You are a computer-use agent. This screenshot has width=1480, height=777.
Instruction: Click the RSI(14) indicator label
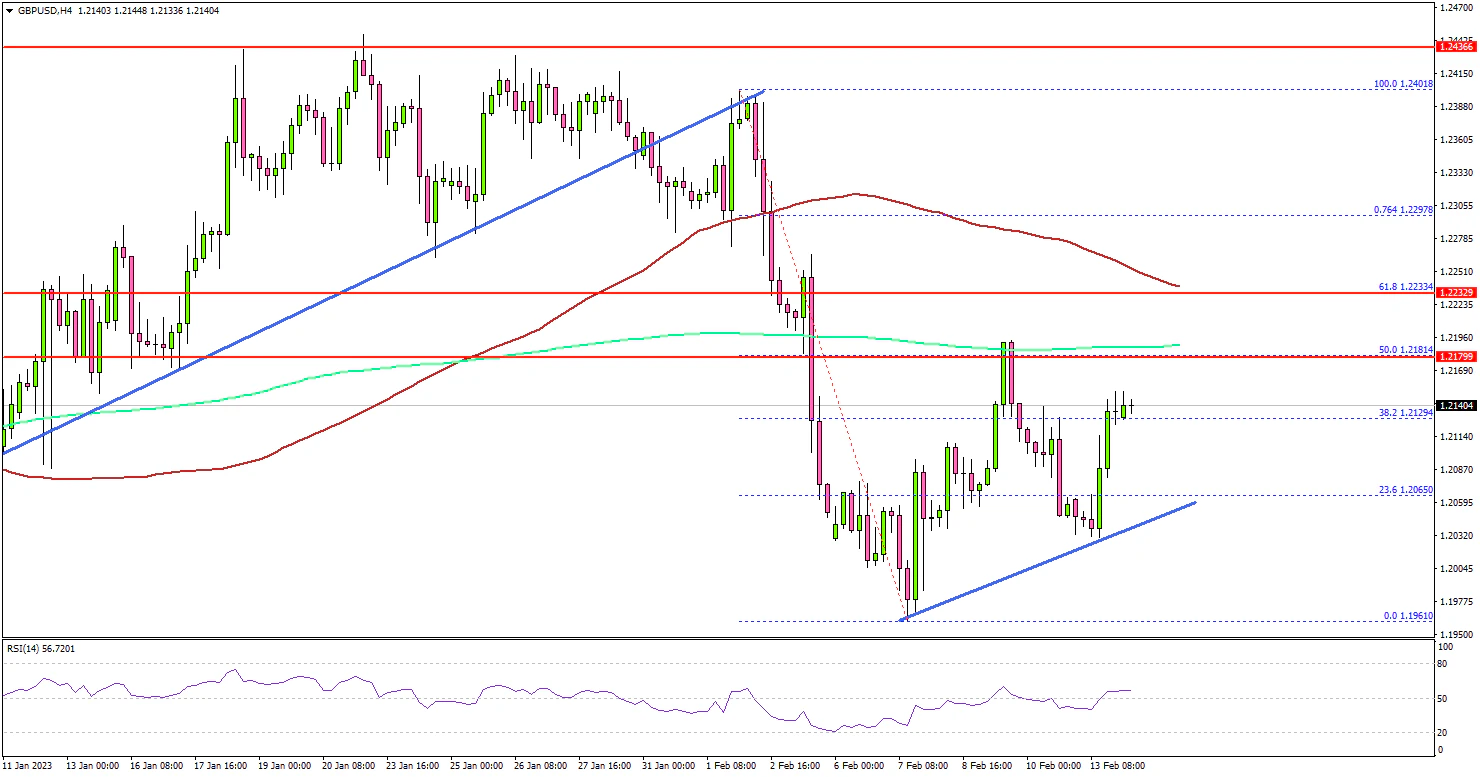pyautogui.click(x=40, y=649)
